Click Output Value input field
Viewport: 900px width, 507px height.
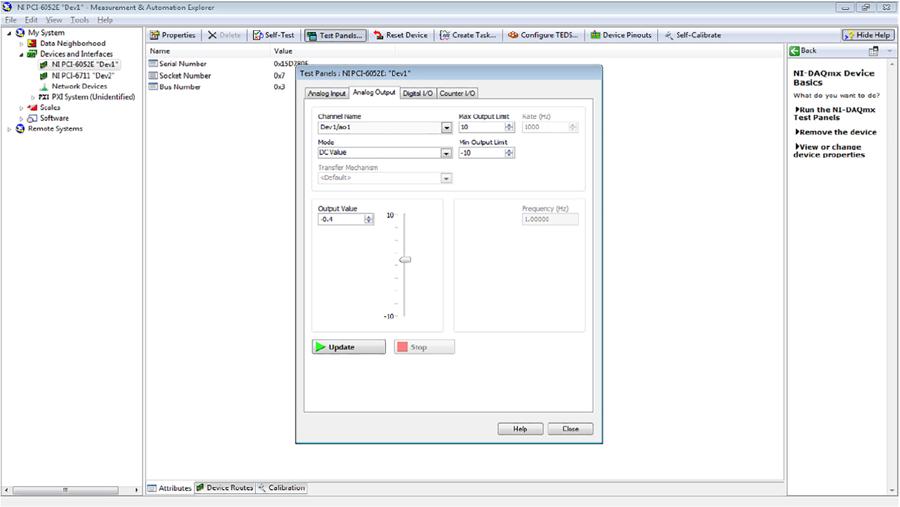point(341,219)
